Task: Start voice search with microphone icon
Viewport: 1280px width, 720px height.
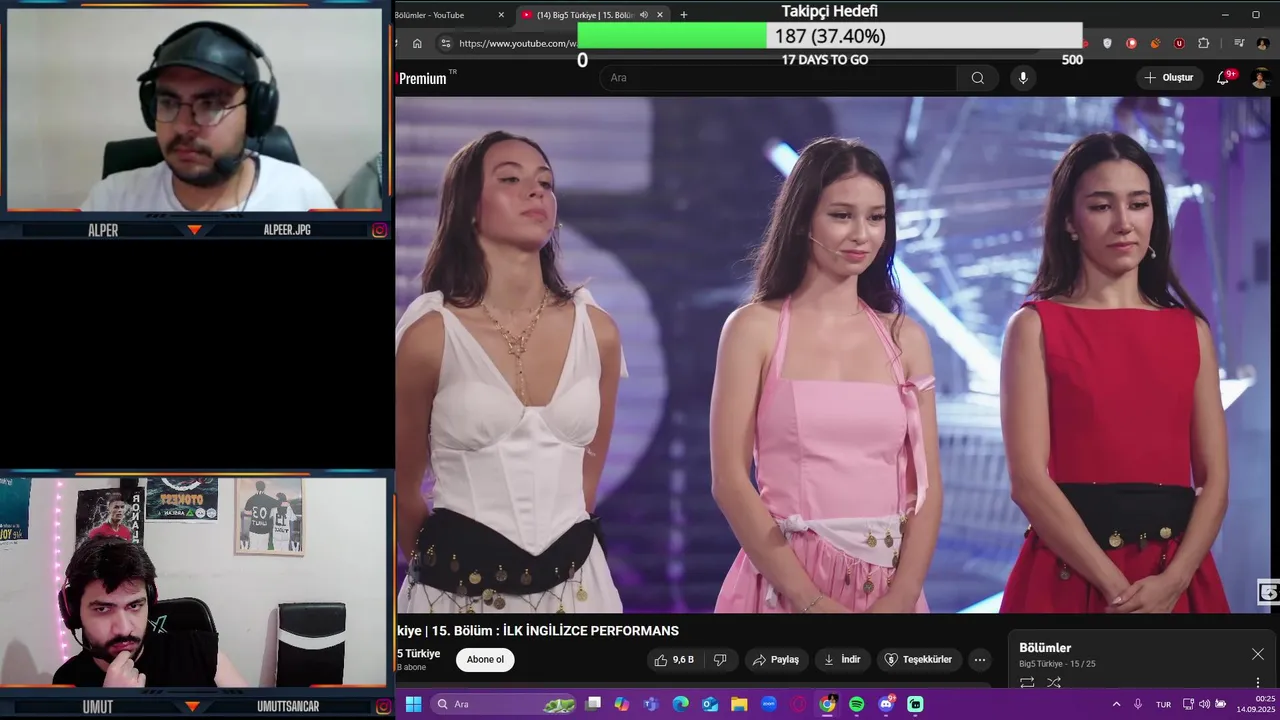Action: pyautogui.click(x=1022, y=78)
